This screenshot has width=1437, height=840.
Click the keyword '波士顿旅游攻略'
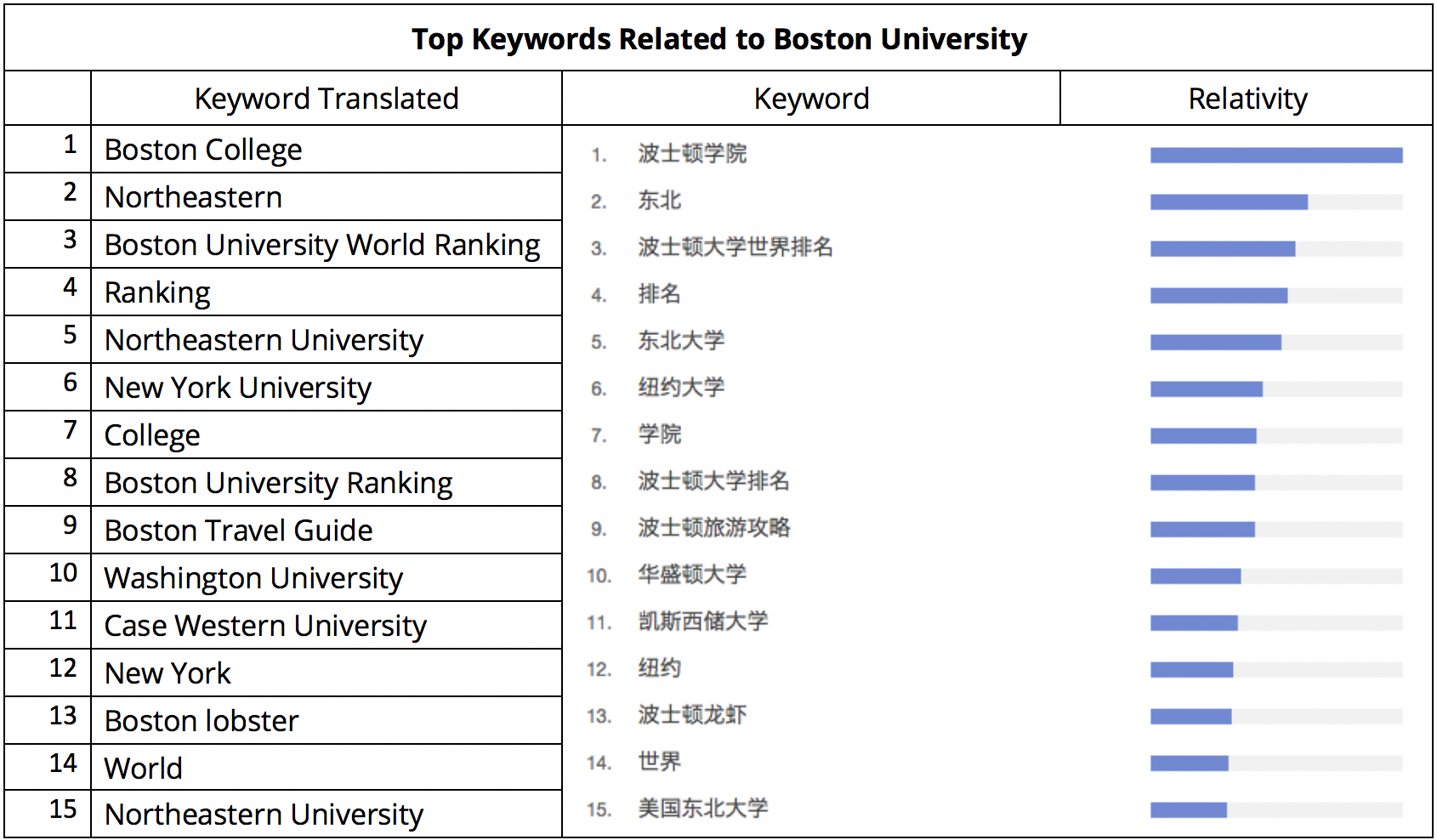713,528
